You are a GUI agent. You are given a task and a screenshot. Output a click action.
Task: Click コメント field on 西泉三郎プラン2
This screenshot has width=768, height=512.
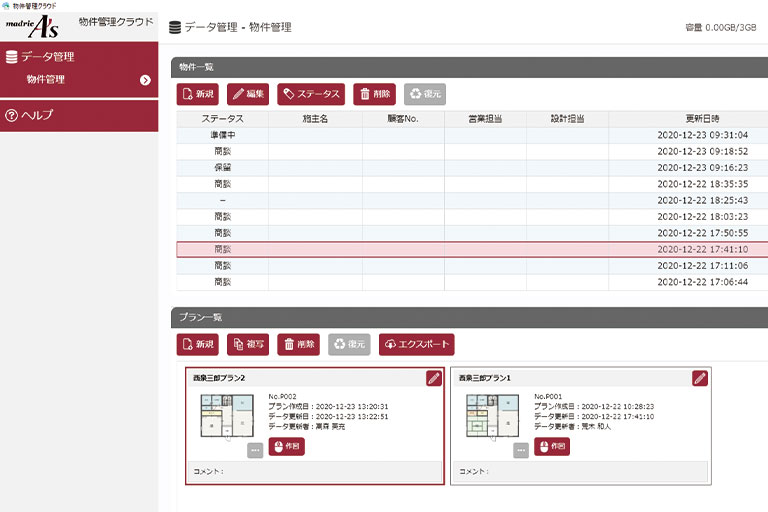tap(315, 471)
